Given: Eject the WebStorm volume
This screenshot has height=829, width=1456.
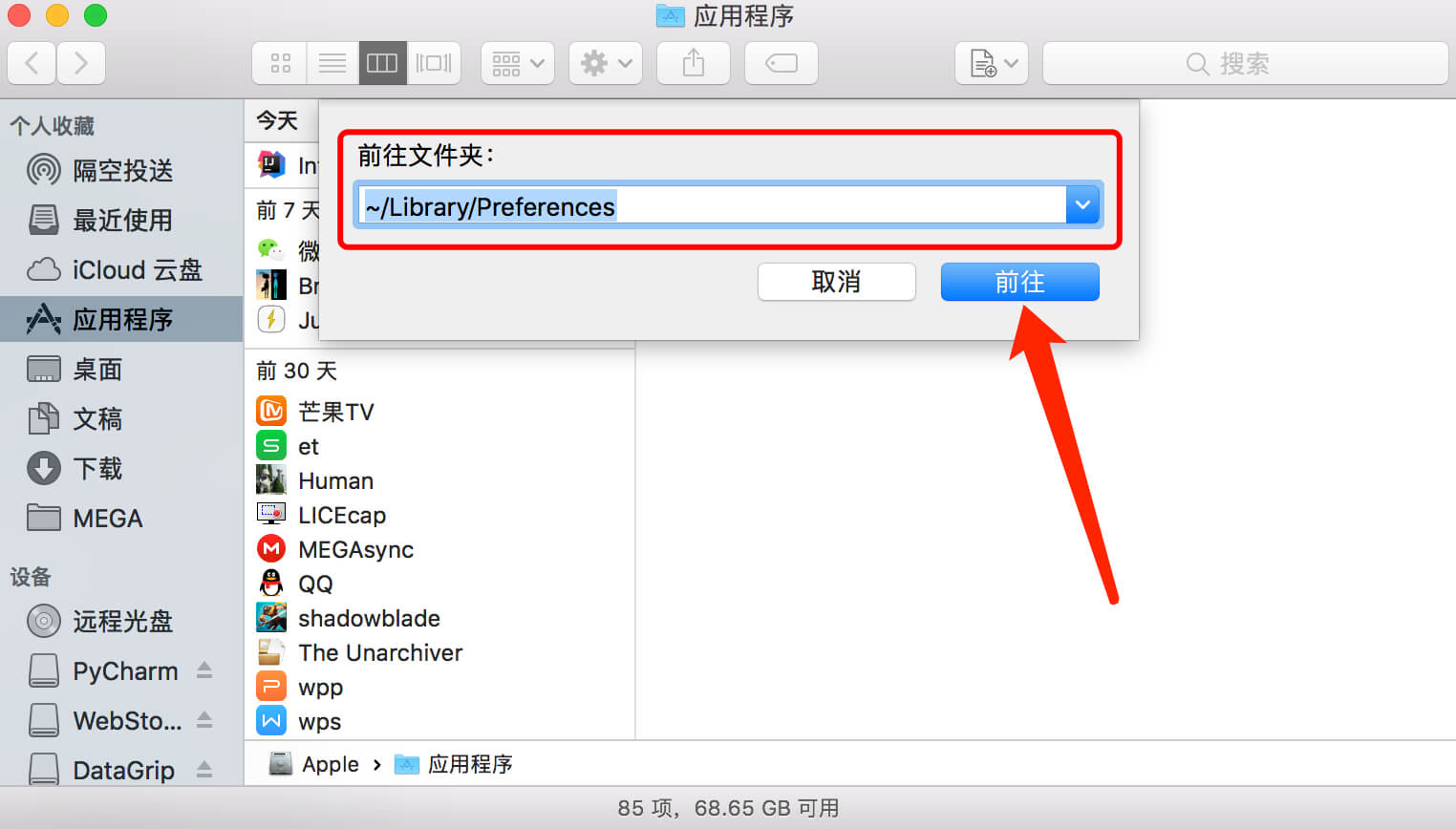Looking at the screenshot, I should click(x=204, y=720).
